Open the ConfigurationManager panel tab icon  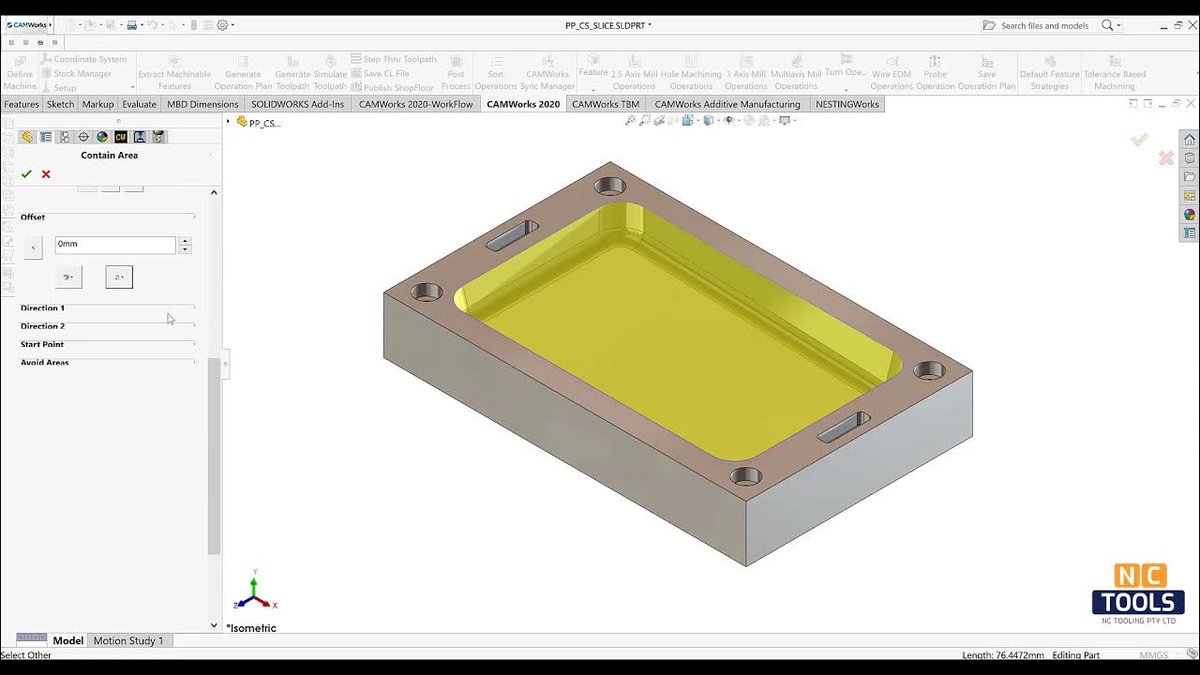coord(64,137)
